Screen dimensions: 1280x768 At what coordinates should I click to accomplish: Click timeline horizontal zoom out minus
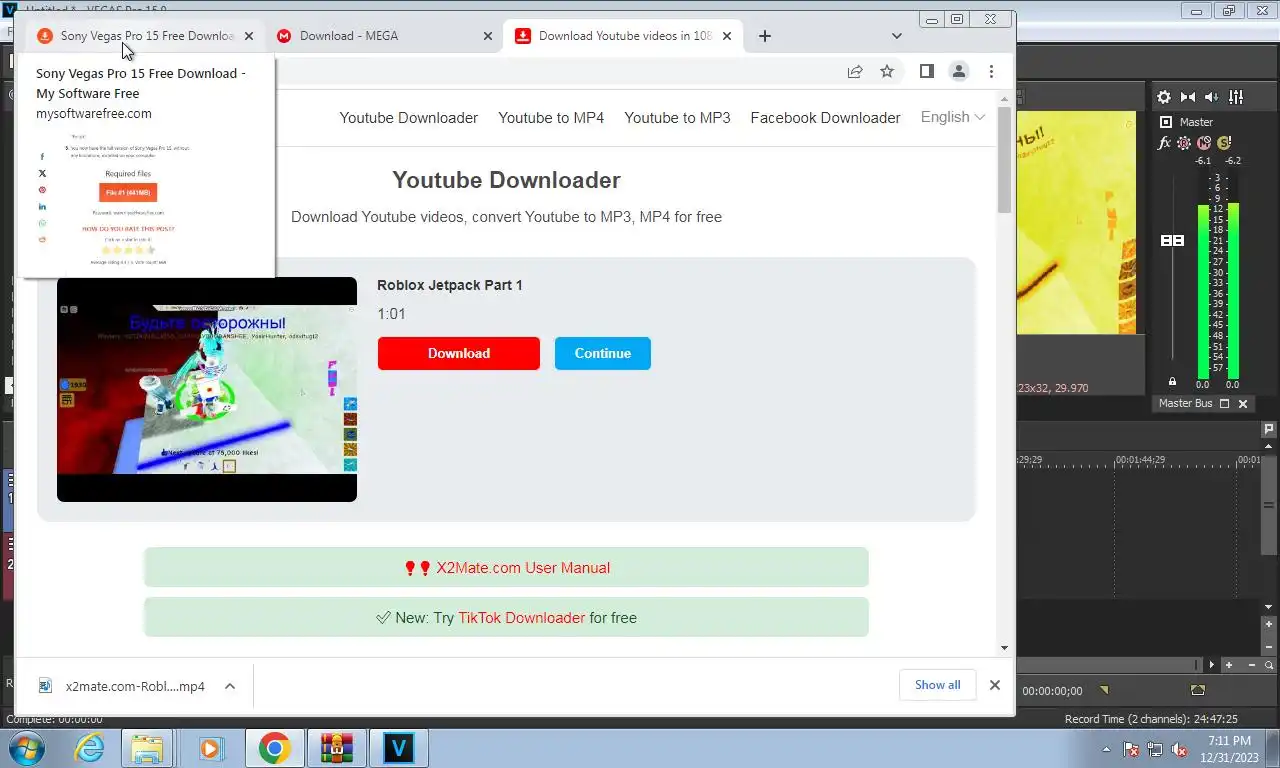click(1250, 665)
